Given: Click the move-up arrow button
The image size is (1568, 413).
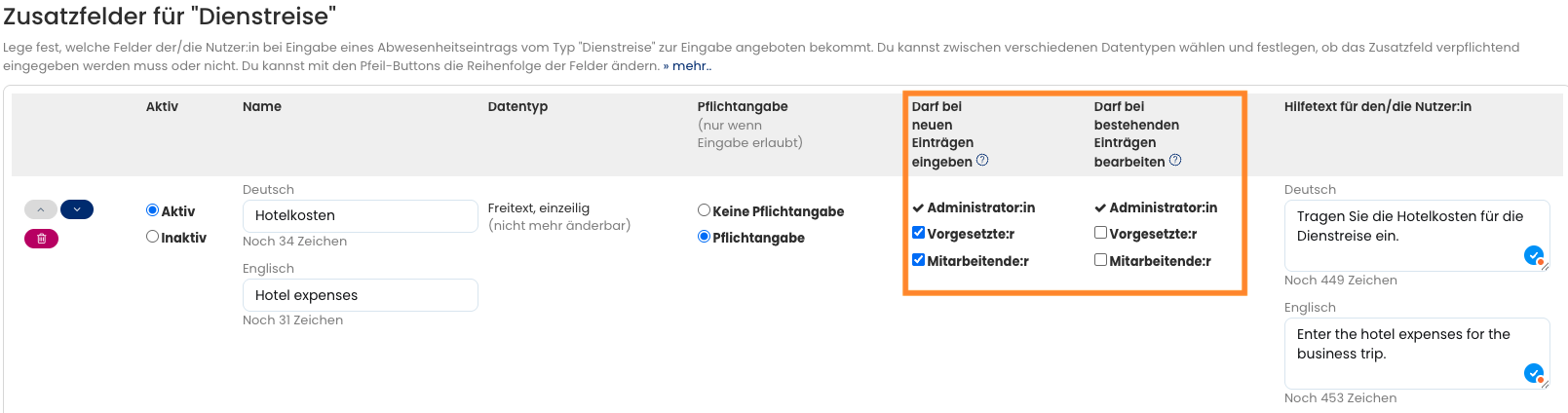Looking at the screenshot, I should 40,209.
